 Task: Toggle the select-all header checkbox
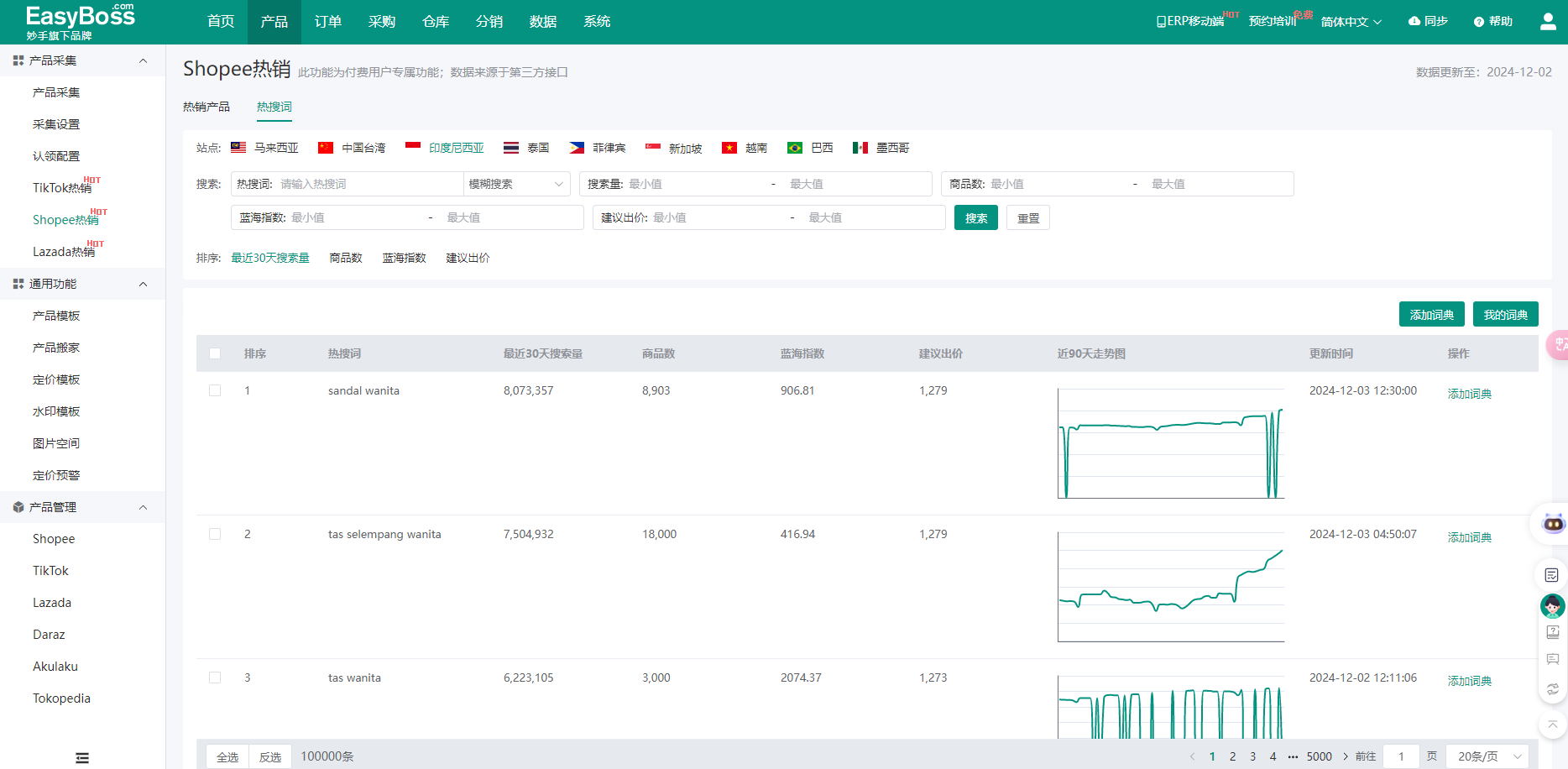215,353
